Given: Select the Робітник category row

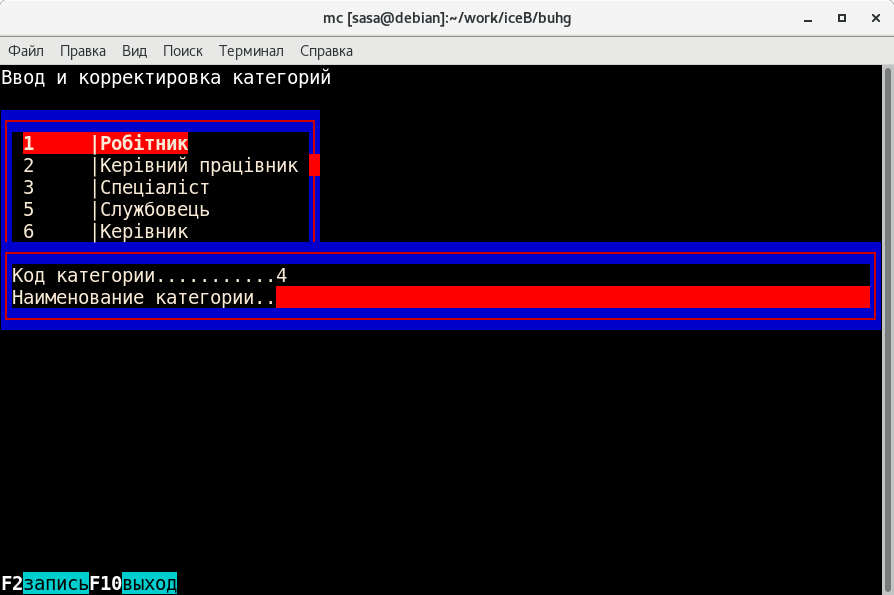Looking at the screenshot, I should (x=144, y=144).
